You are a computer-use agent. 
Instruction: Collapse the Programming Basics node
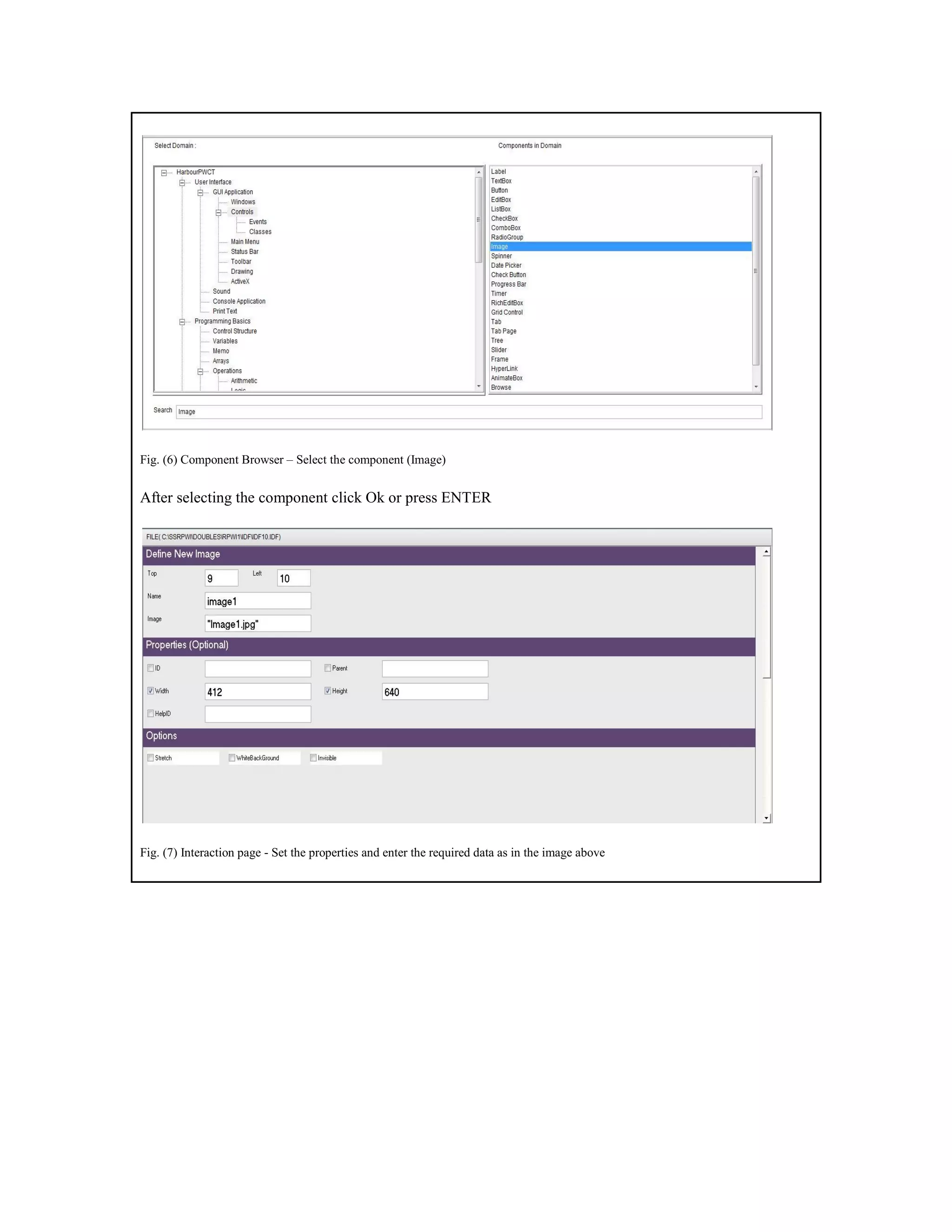[x=182, y=322]
